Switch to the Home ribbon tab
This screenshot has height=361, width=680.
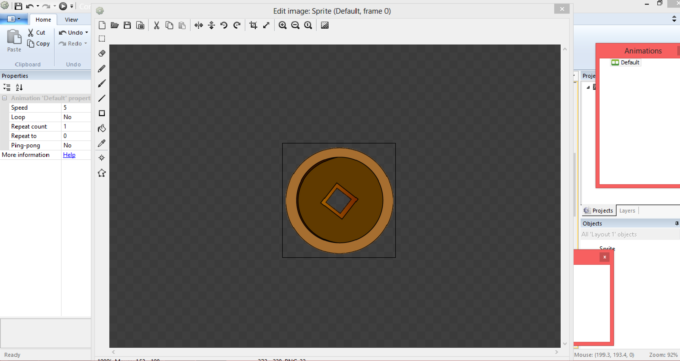click(43, 20)
